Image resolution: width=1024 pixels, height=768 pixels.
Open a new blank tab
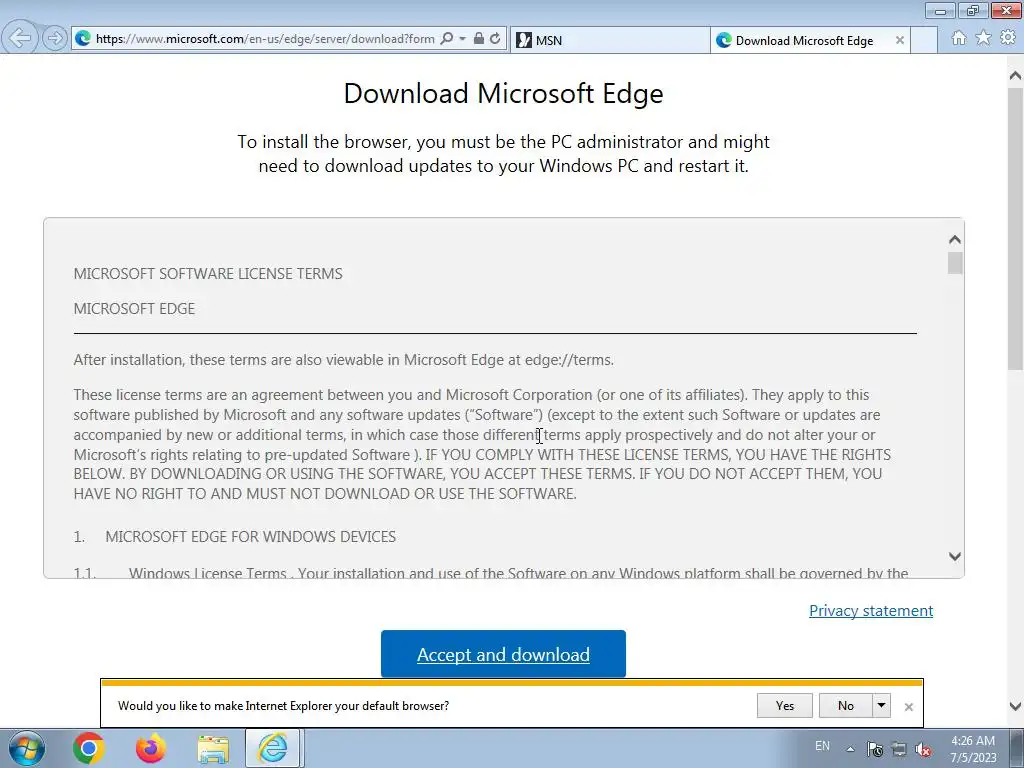[x=924, y=40]
